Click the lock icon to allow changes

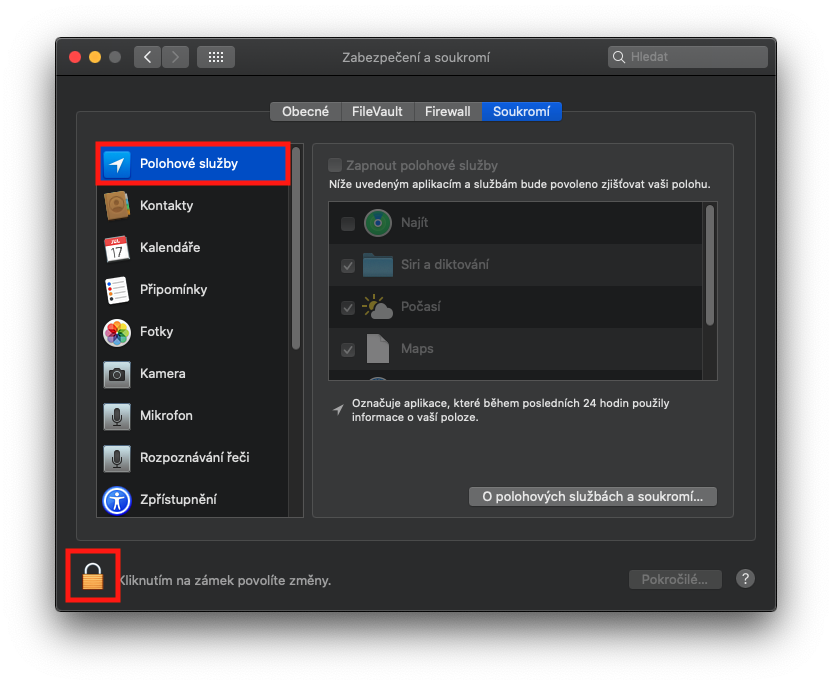93,576
